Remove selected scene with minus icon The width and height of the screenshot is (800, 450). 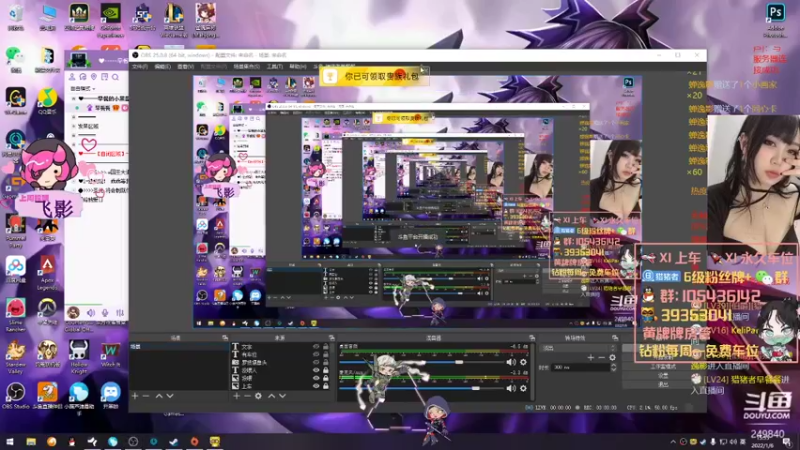[146, 396]
